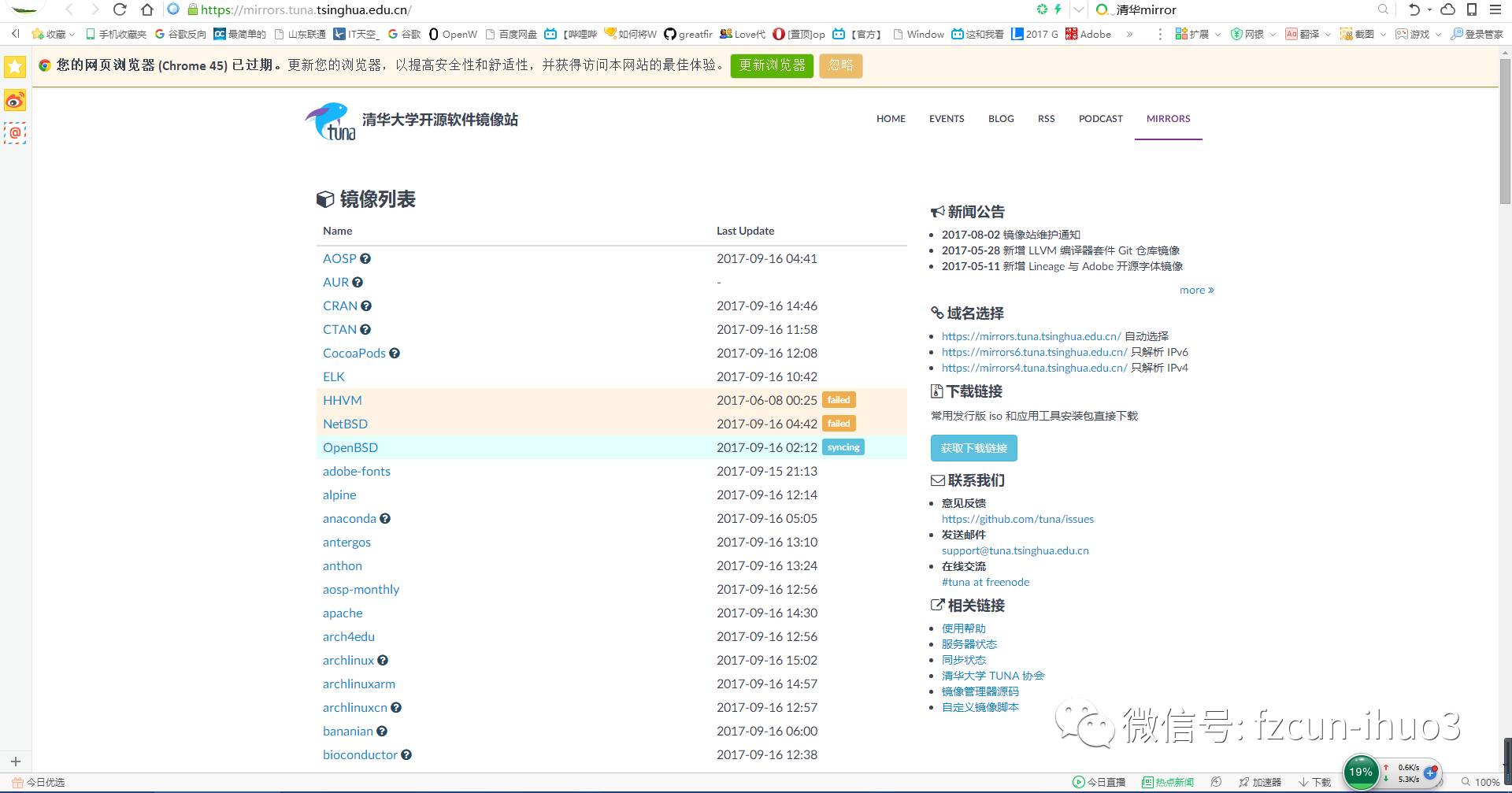Click the page vertical scrollbar

pyautogui.click(x=1505, y=130)
